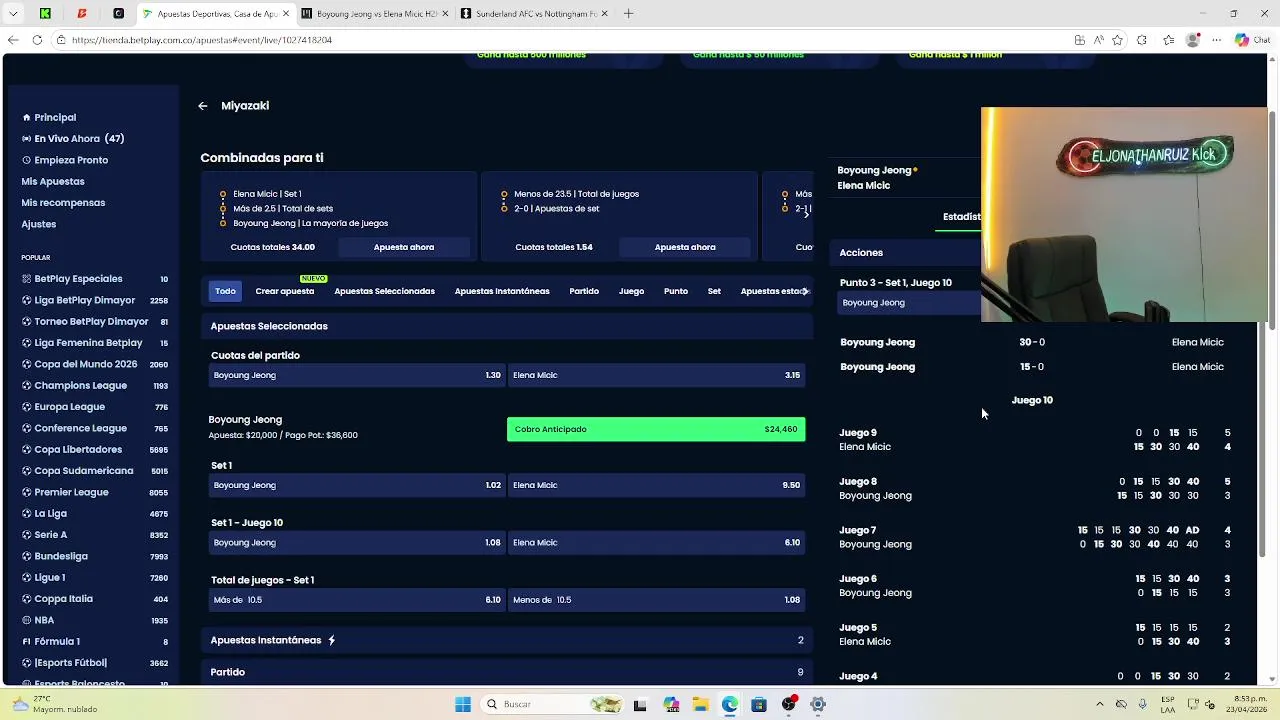Click the taskbar Buscar search box

tap(553, 704)
